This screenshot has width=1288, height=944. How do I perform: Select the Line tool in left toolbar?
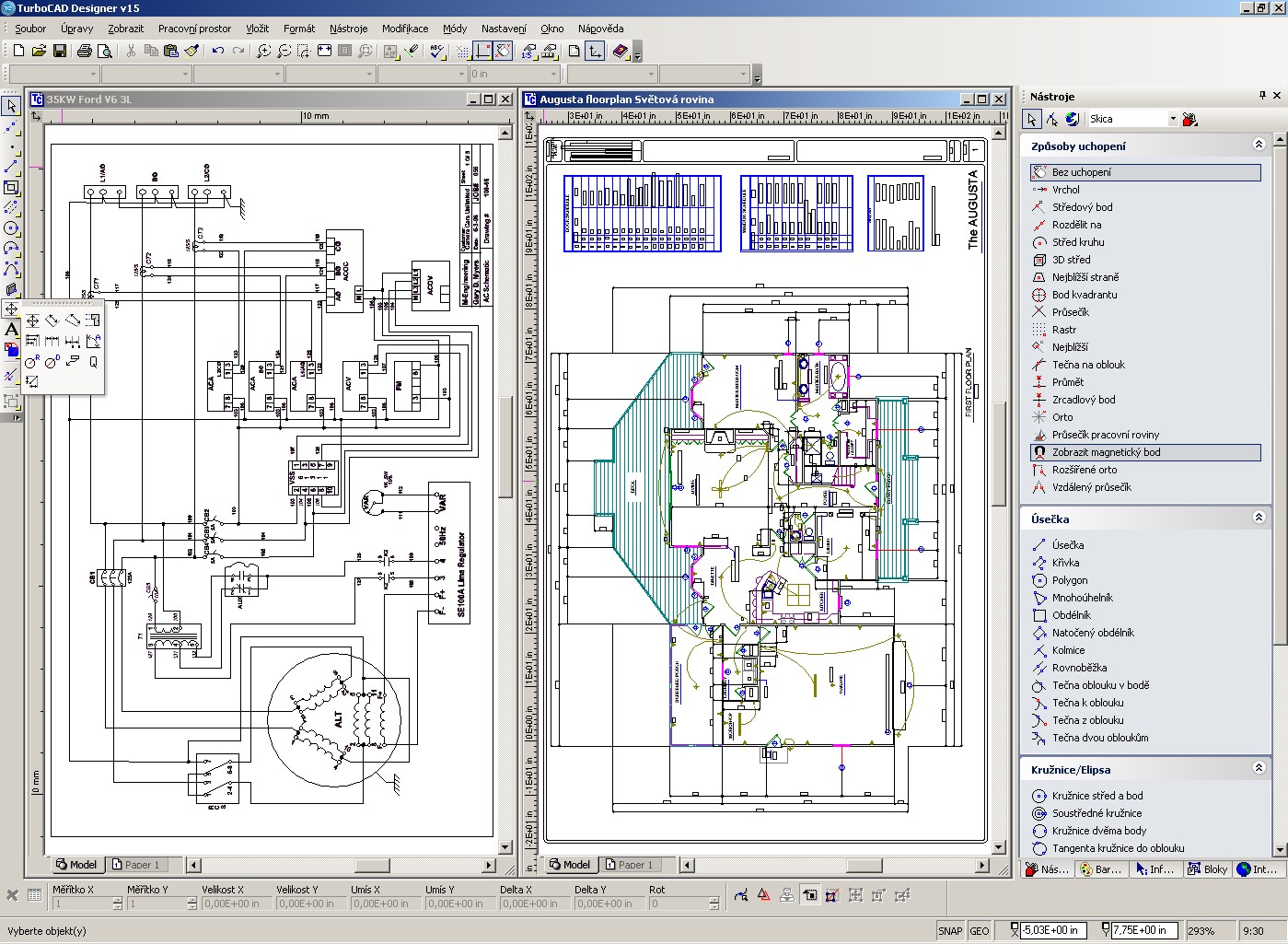(x=11, y=167)
